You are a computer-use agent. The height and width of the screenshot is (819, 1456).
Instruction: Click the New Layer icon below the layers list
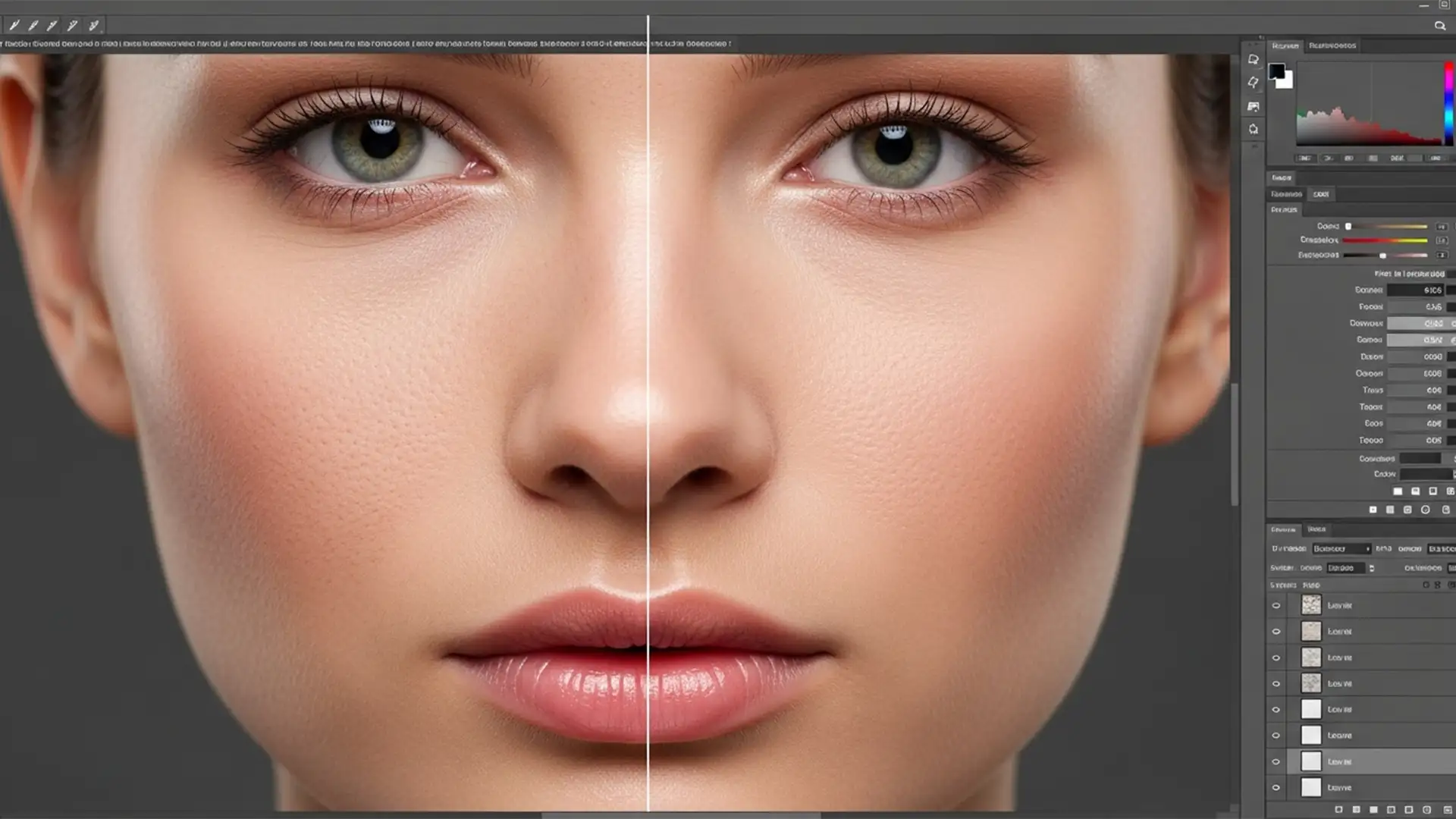tap(1427, 810)
